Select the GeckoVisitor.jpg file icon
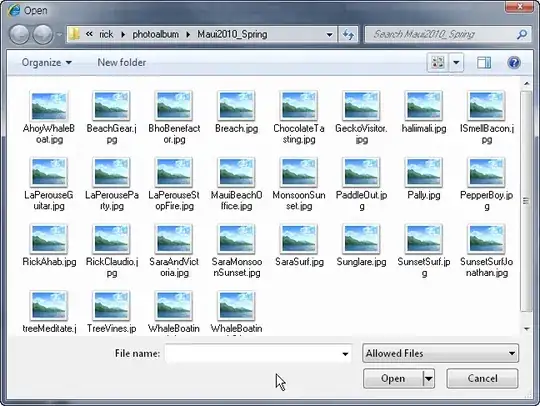Viewport: 540px width, 406px height. (361, 118)
